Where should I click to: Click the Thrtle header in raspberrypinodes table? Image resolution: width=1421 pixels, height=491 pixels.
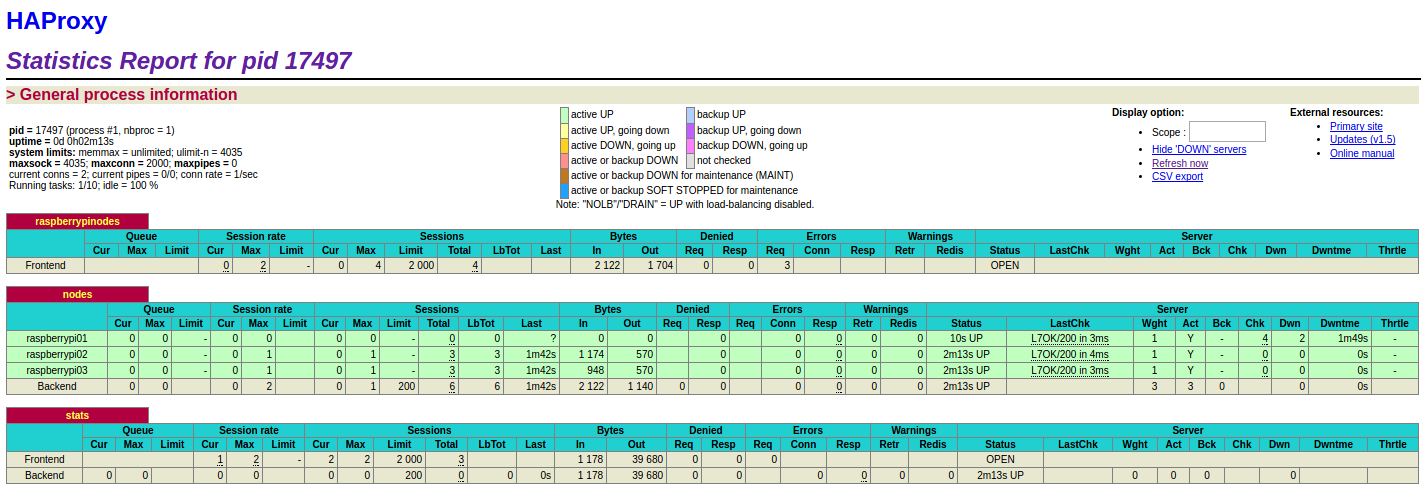(x=1392, y=250)
